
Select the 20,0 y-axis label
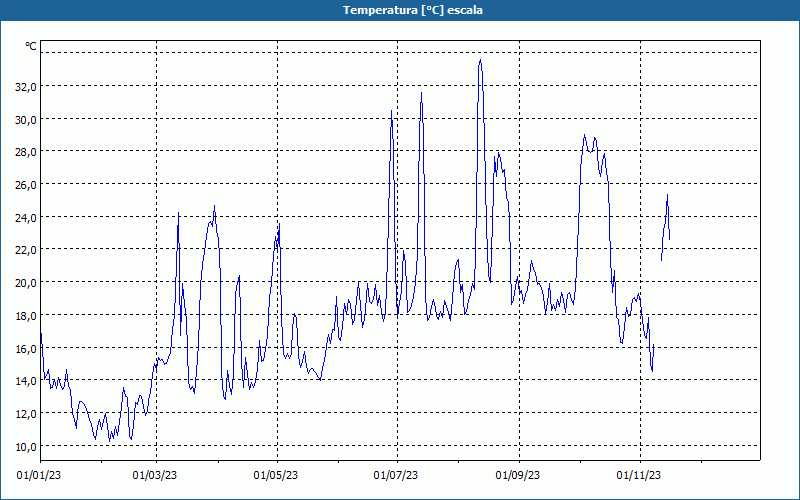click(26, 283)
